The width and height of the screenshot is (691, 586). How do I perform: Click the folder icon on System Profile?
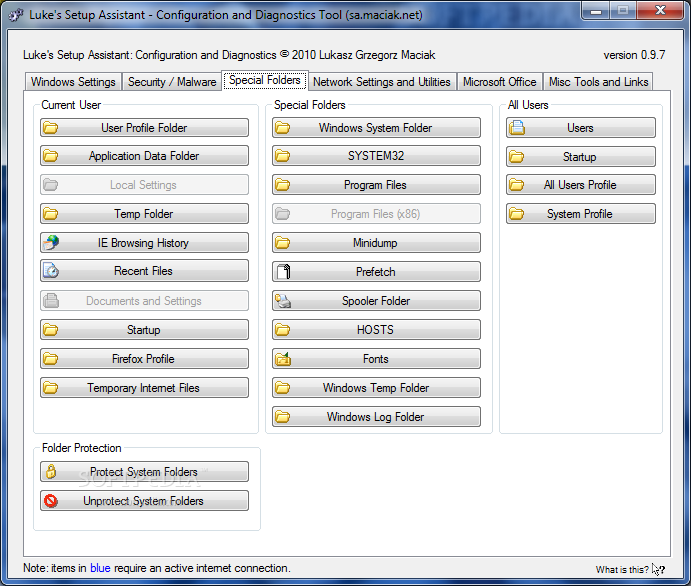[516, 214]
